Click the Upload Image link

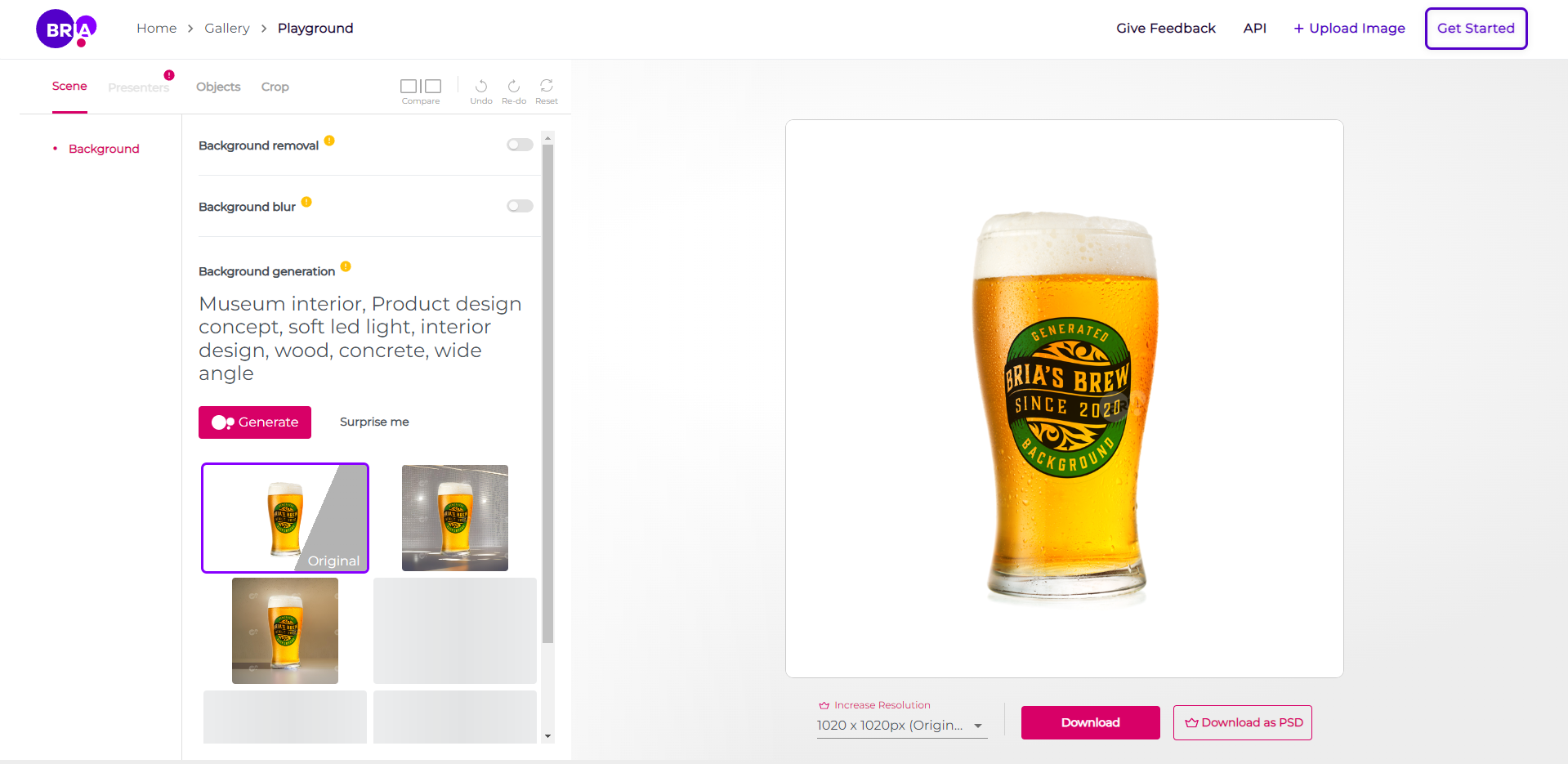pyautogui.click(x=1349, y=29)
